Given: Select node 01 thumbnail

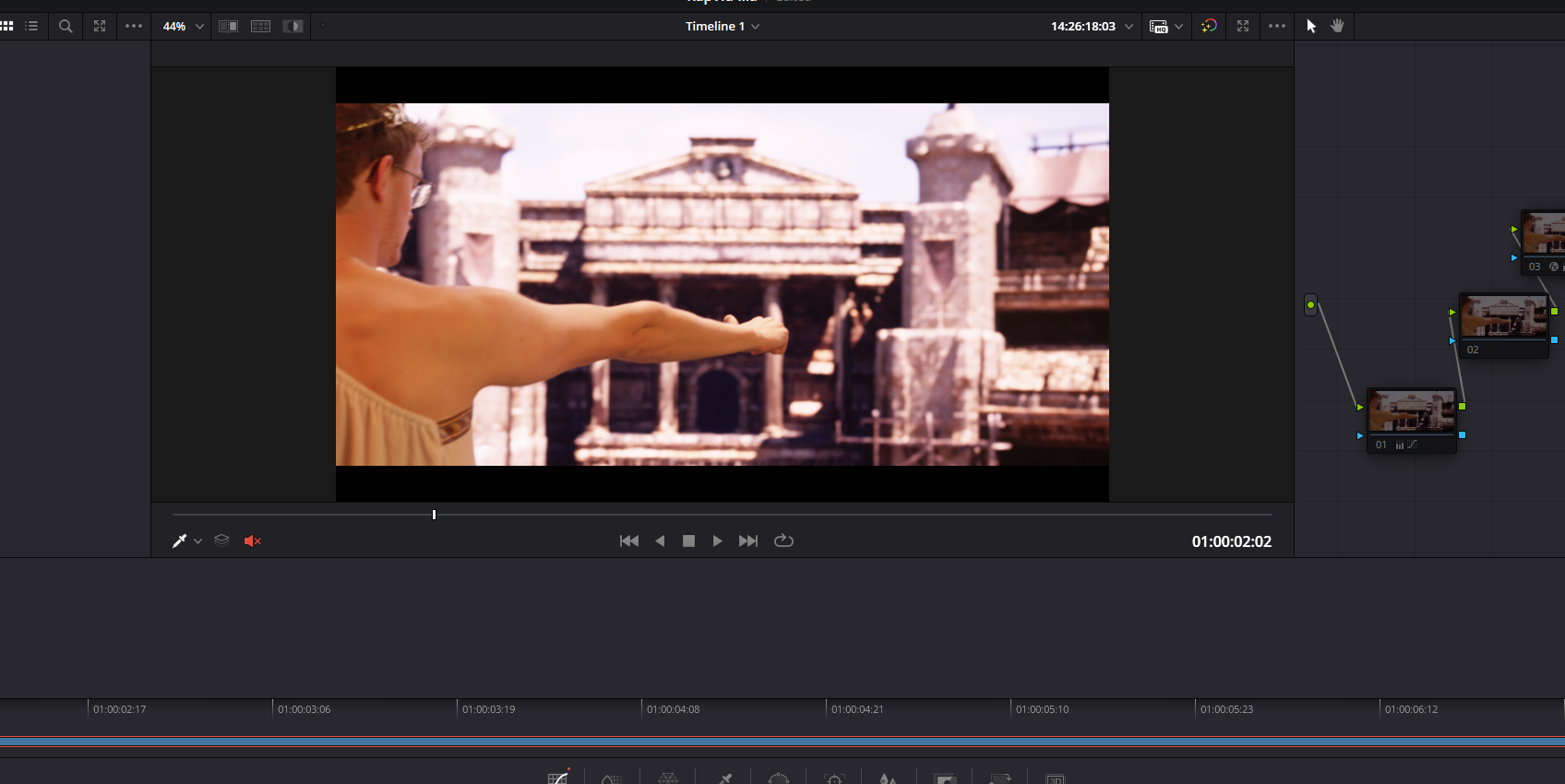Looking at the screenshot, I should [x=1412, y=411].
